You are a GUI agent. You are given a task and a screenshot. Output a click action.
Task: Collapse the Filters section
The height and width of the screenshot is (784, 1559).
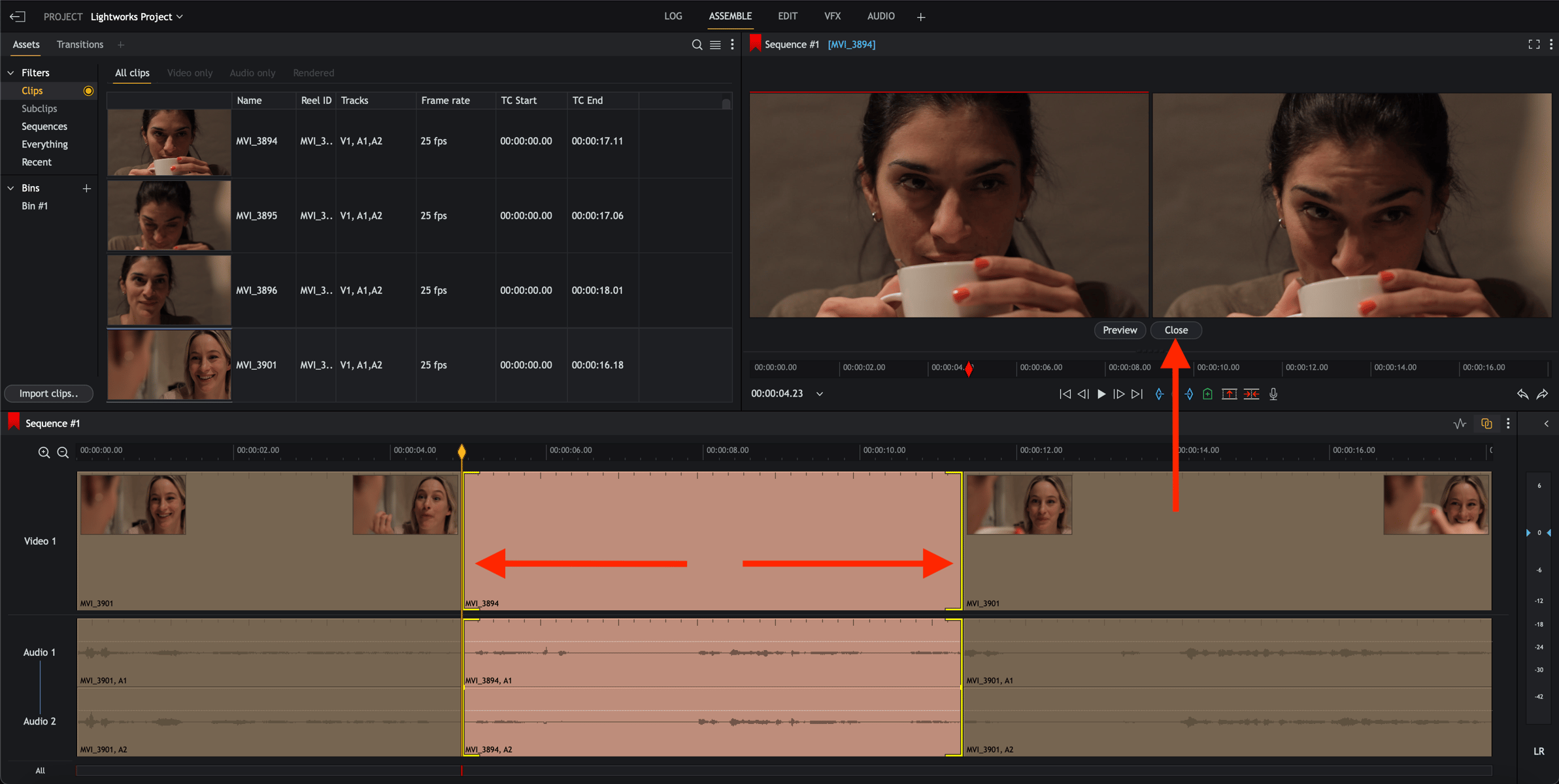(11, 73)
